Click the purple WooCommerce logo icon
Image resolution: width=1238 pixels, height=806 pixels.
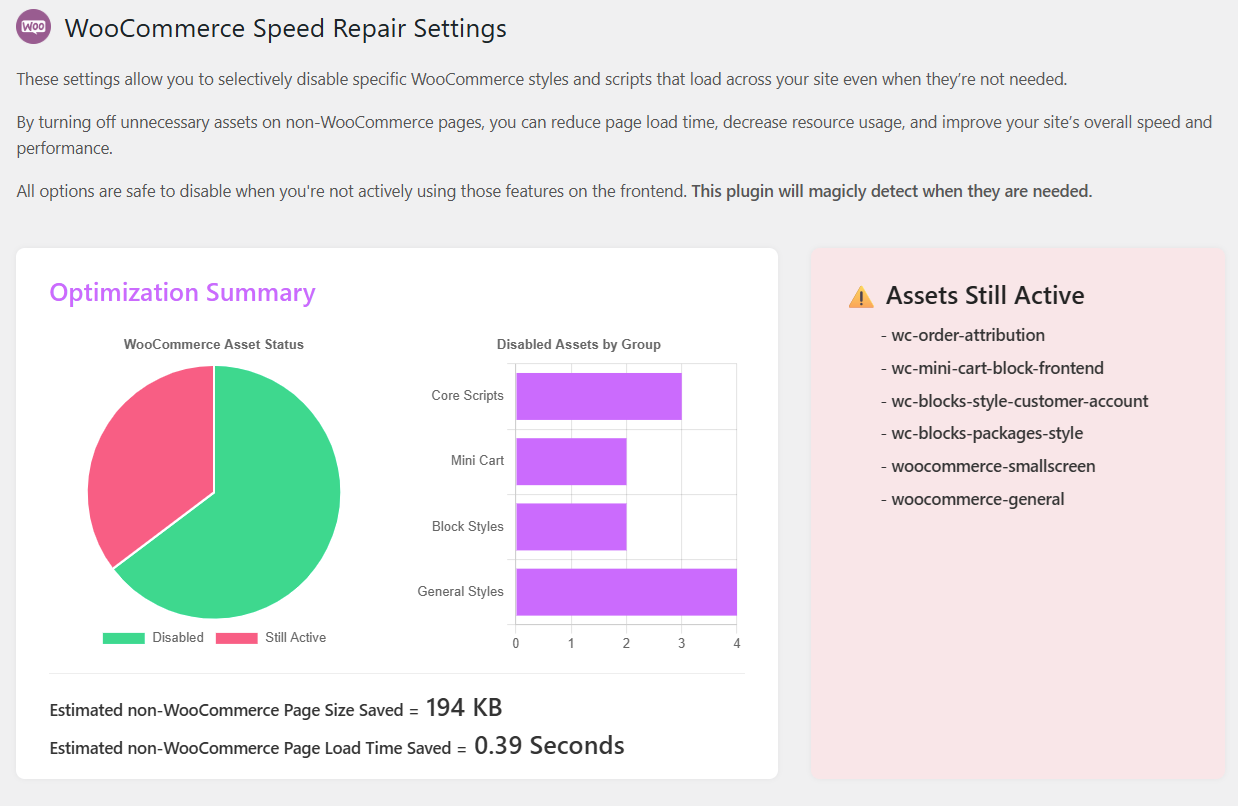click(x=34, y=26)
